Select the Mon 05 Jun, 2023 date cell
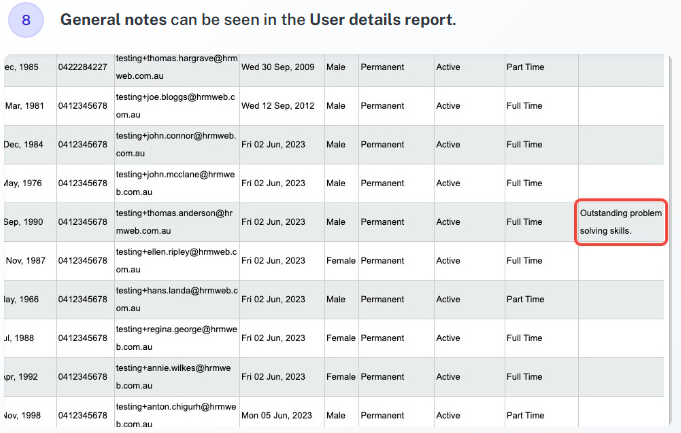The height and width of the screenshot is (433, 681). tap(282, 416)
